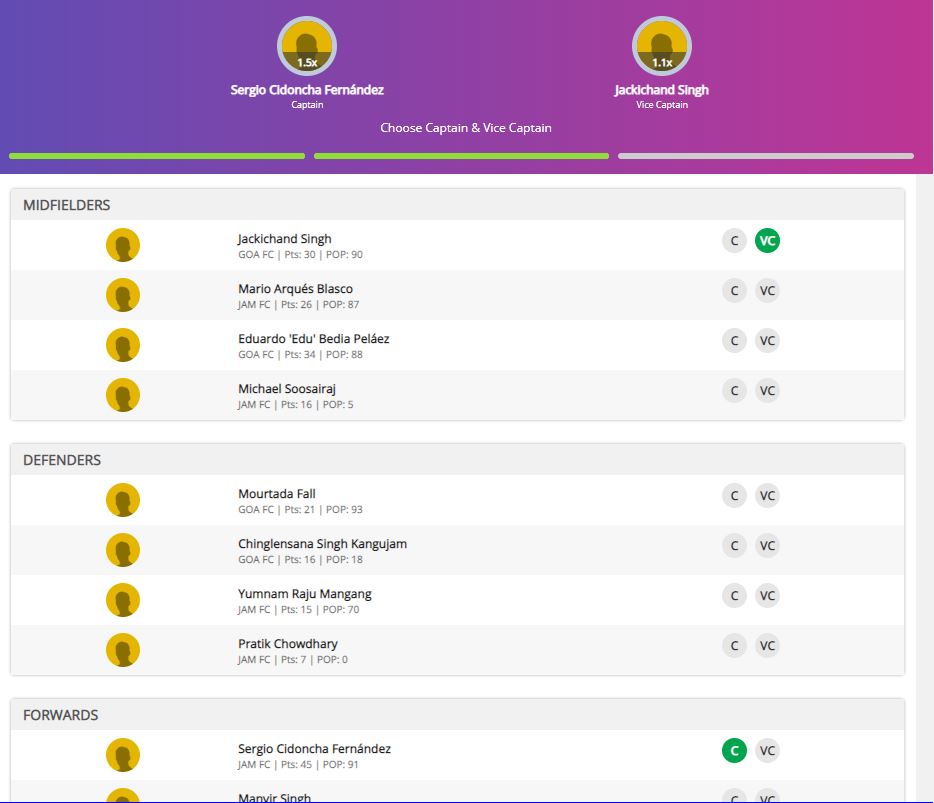
Task: Toggle green VC button for Jackichand Singh
Action: pyautogui.click(x=767, y=241)
